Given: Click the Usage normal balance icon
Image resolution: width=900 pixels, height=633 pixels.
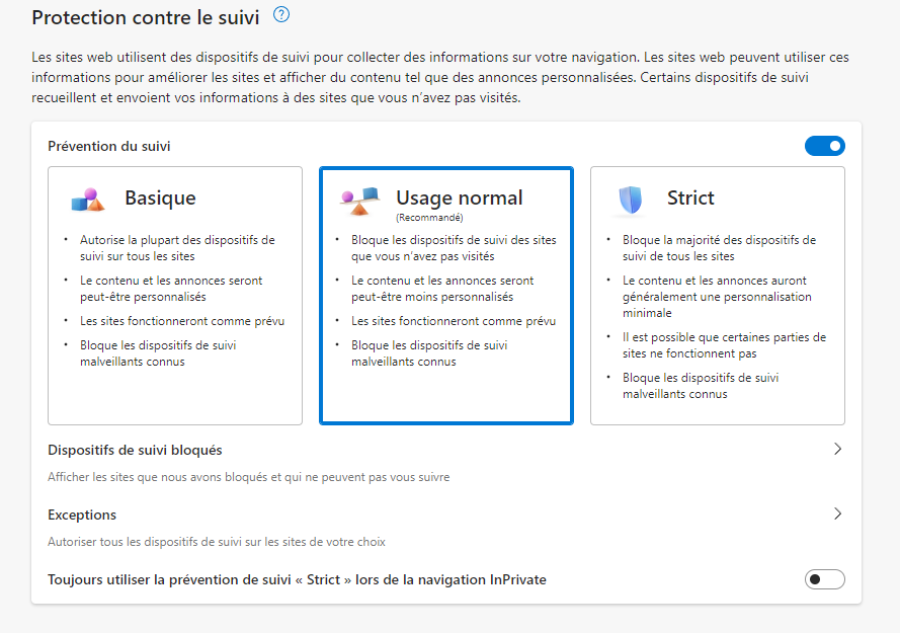Looking at the screenshot, I should [360, 201].
